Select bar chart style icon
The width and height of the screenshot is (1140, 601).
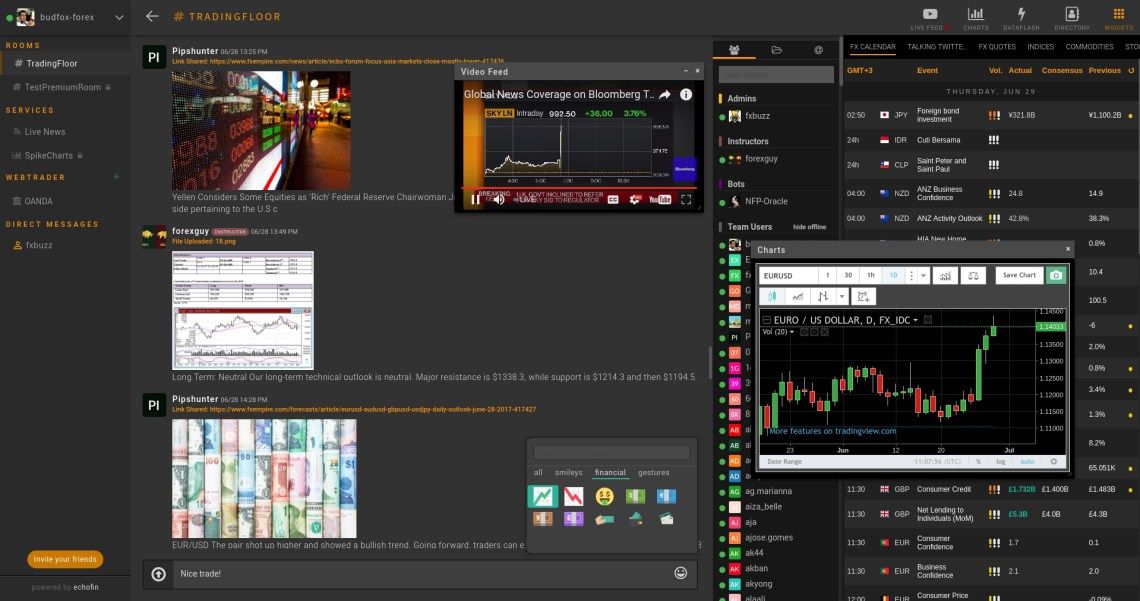(x=823, y=297)
